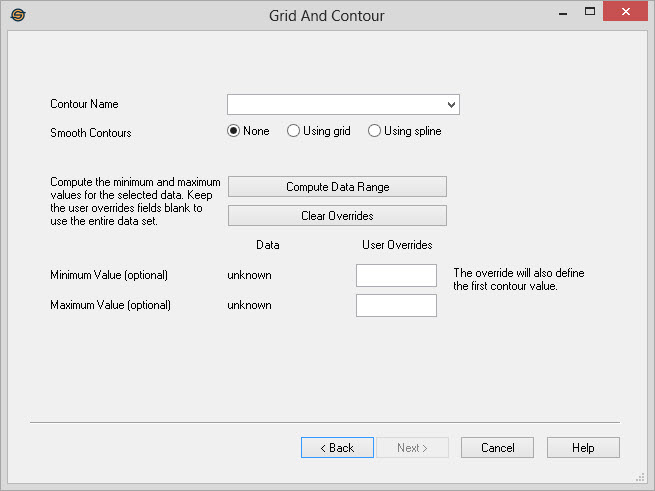Go to the previous step with Back
655x491 pixels.
tap(337, 448)
